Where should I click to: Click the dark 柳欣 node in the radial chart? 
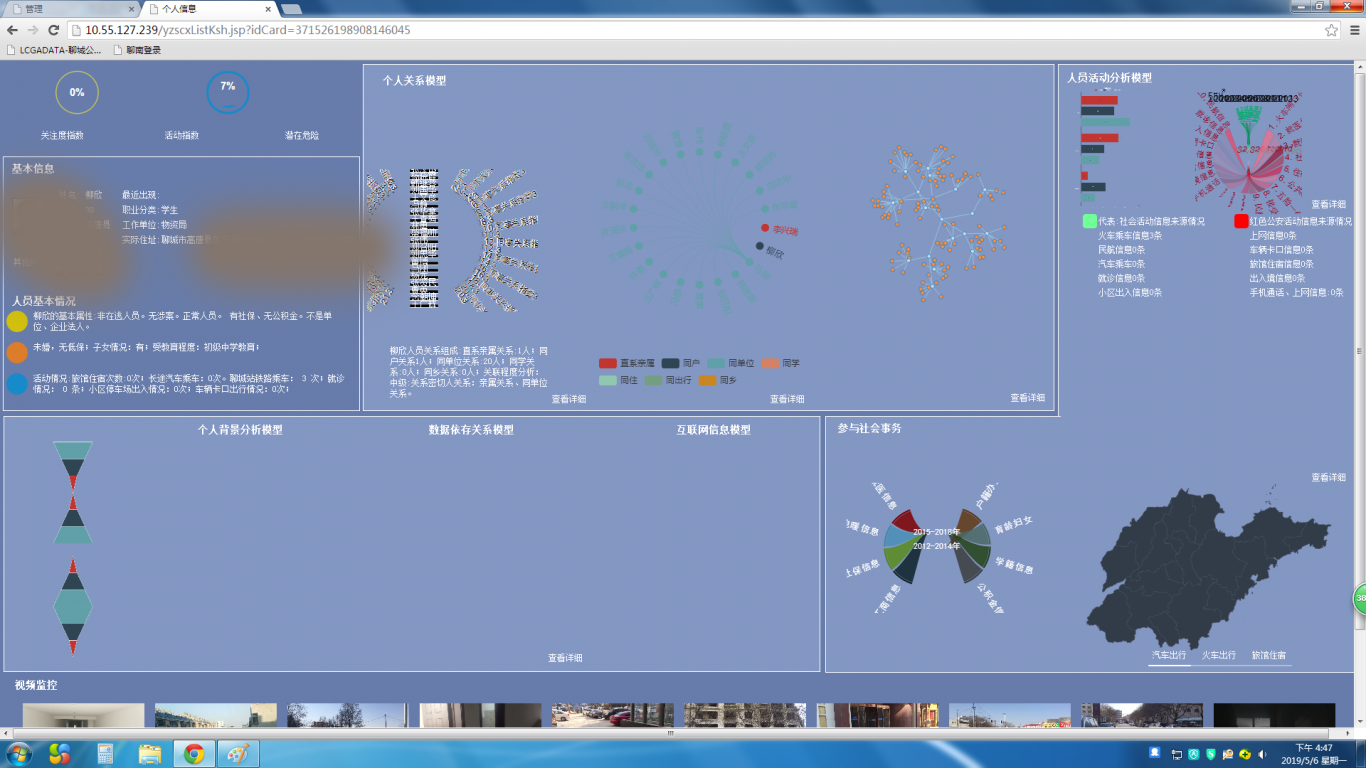(x=760, y=246)
